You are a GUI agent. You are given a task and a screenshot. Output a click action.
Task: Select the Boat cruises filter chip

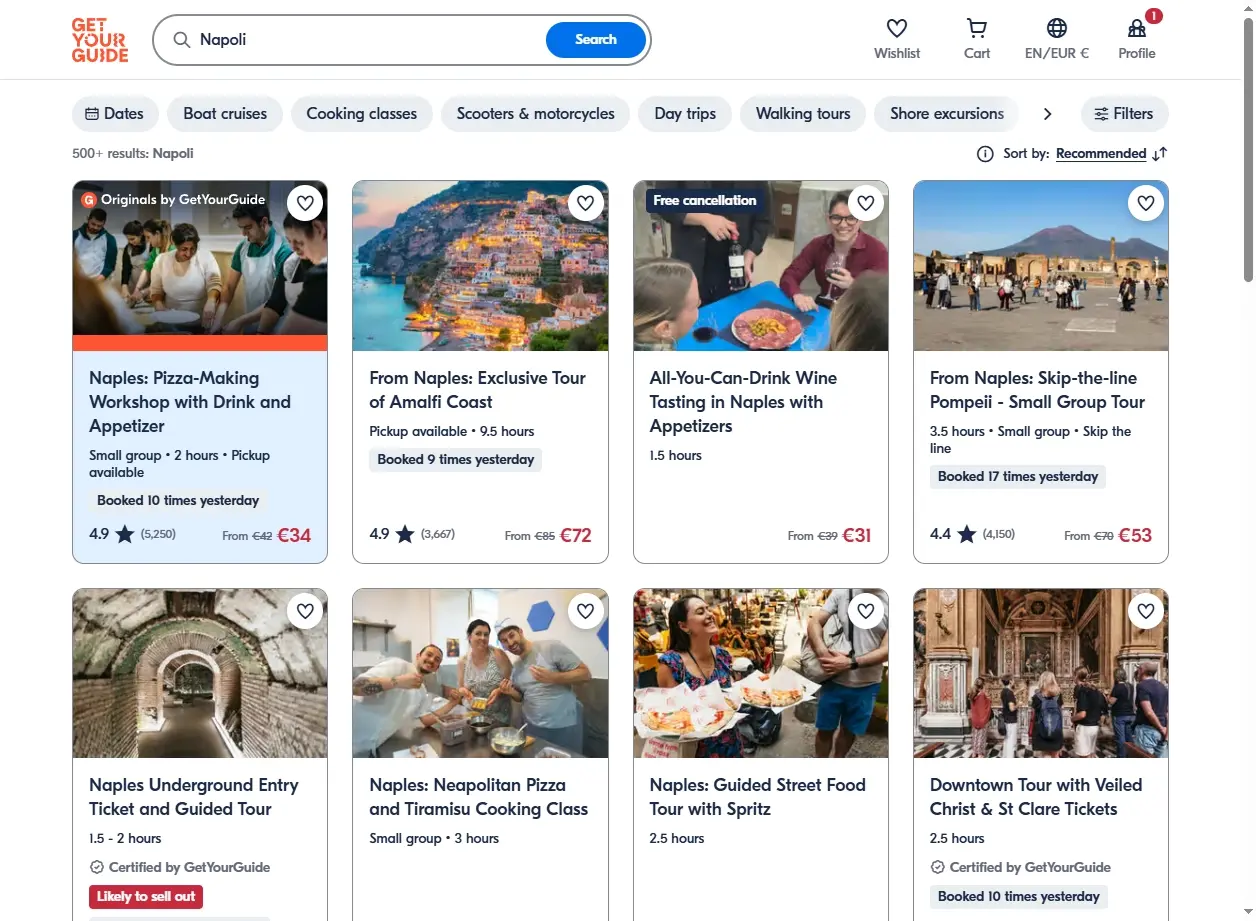(x=225, y=114)
